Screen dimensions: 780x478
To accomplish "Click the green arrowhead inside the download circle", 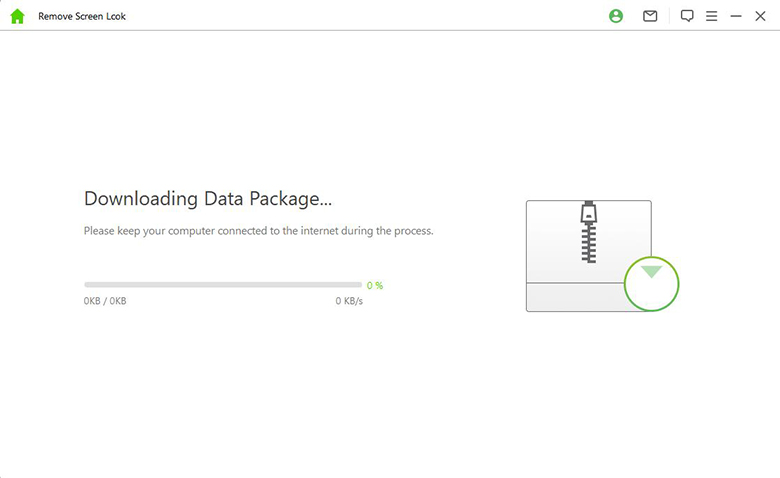I will pyautogui.click(x=652, y=272).
